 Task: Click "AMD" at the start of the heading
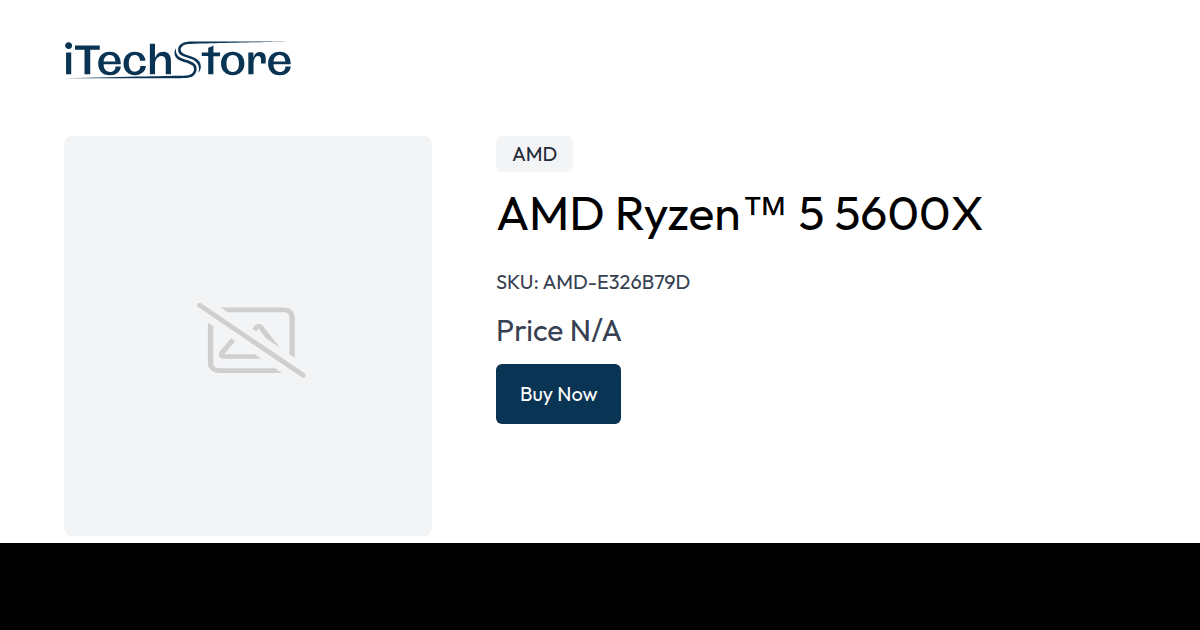click(549, 215)
